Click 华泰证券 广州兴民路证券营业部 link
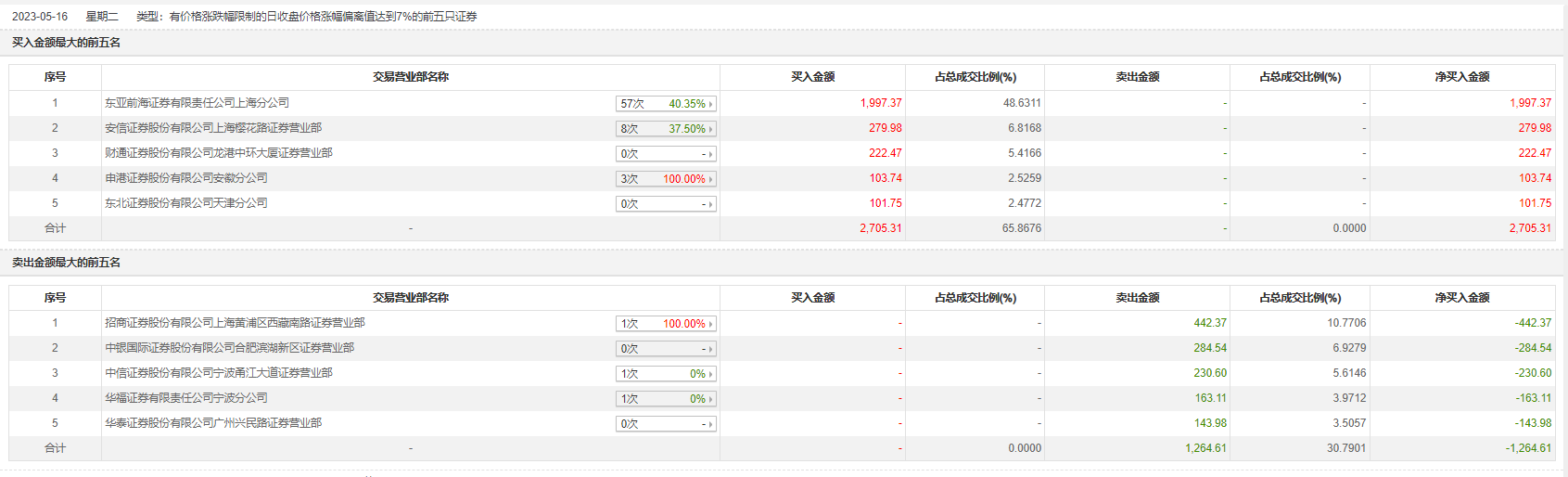The height and width of the screenshot is (477, 1568). pyautogui.click(x=213, y=423)
